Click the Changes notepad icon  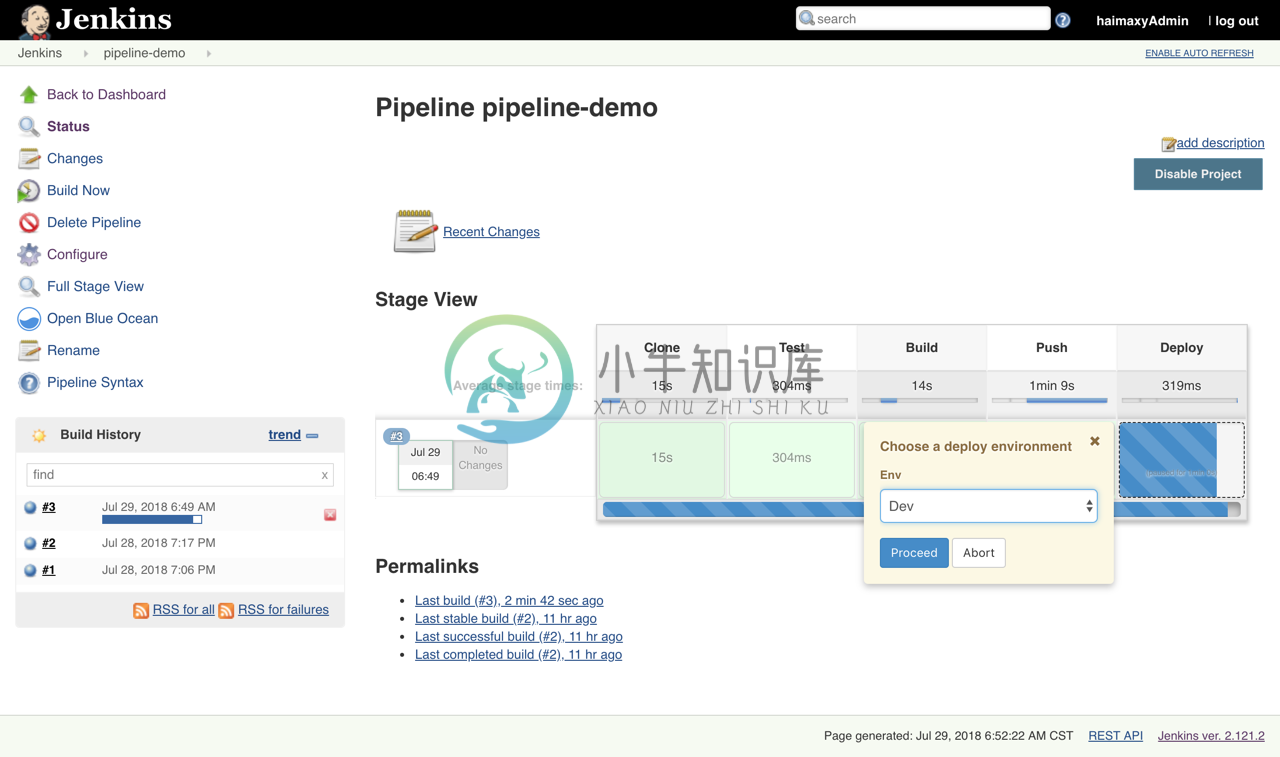[29, 159]
